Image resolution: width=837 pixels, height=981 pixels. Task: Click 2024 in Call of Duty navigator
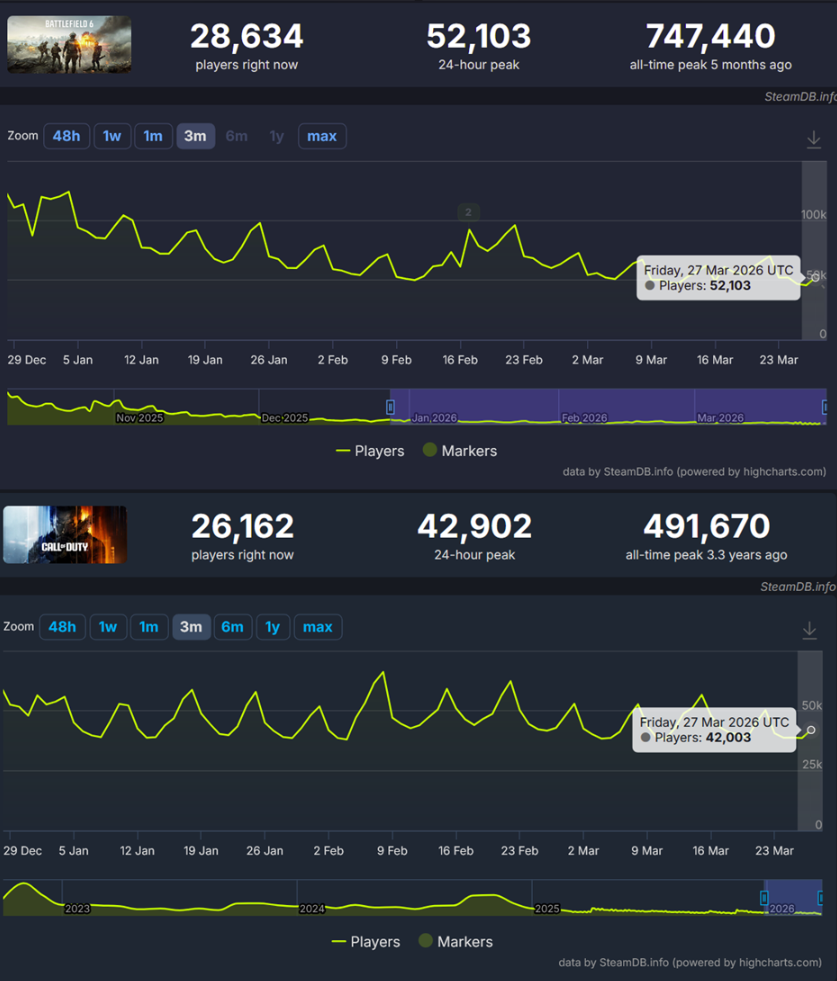[x=312, y=908]
